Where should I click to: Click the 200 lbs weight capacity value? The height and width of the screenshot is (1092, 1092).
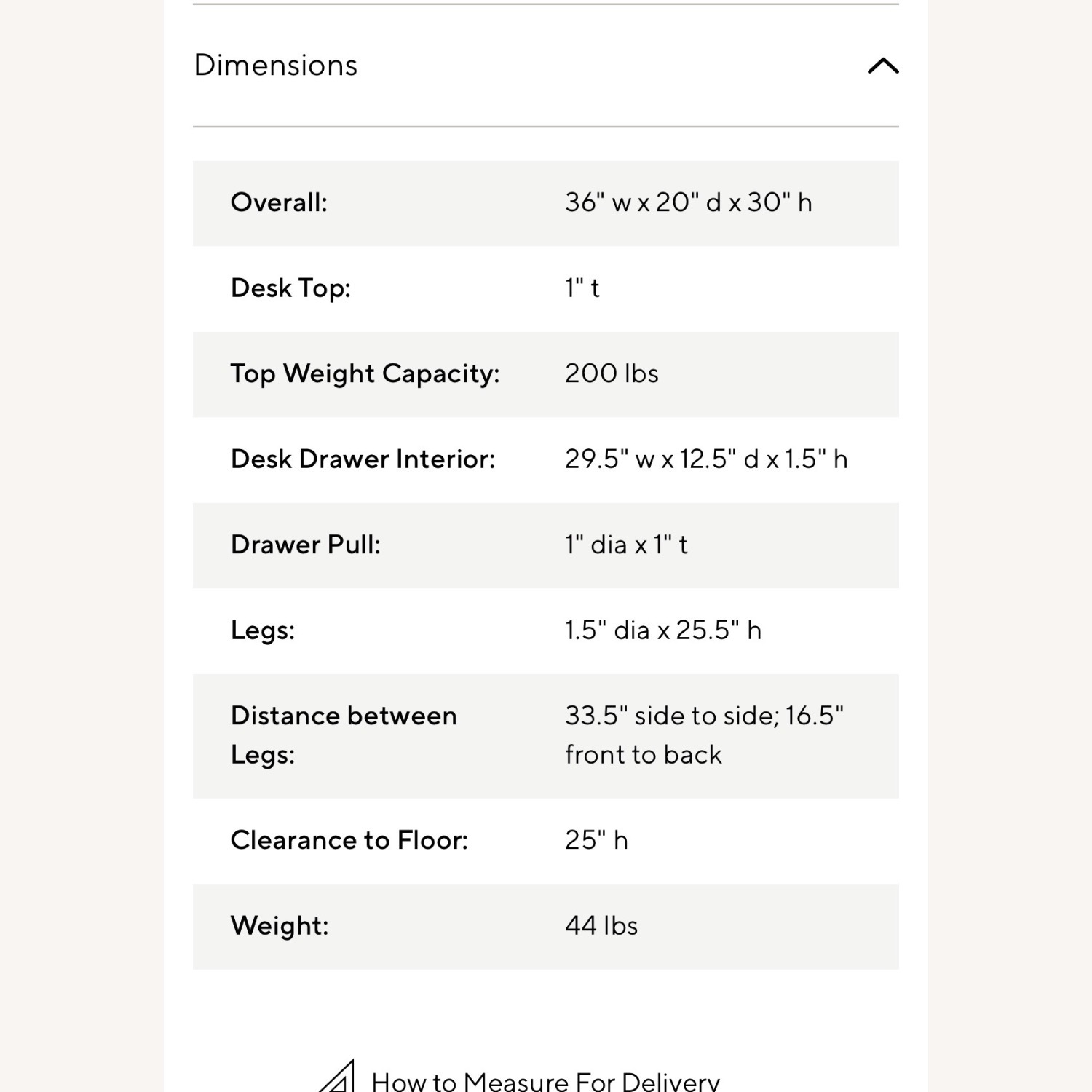tap(612, 373)
